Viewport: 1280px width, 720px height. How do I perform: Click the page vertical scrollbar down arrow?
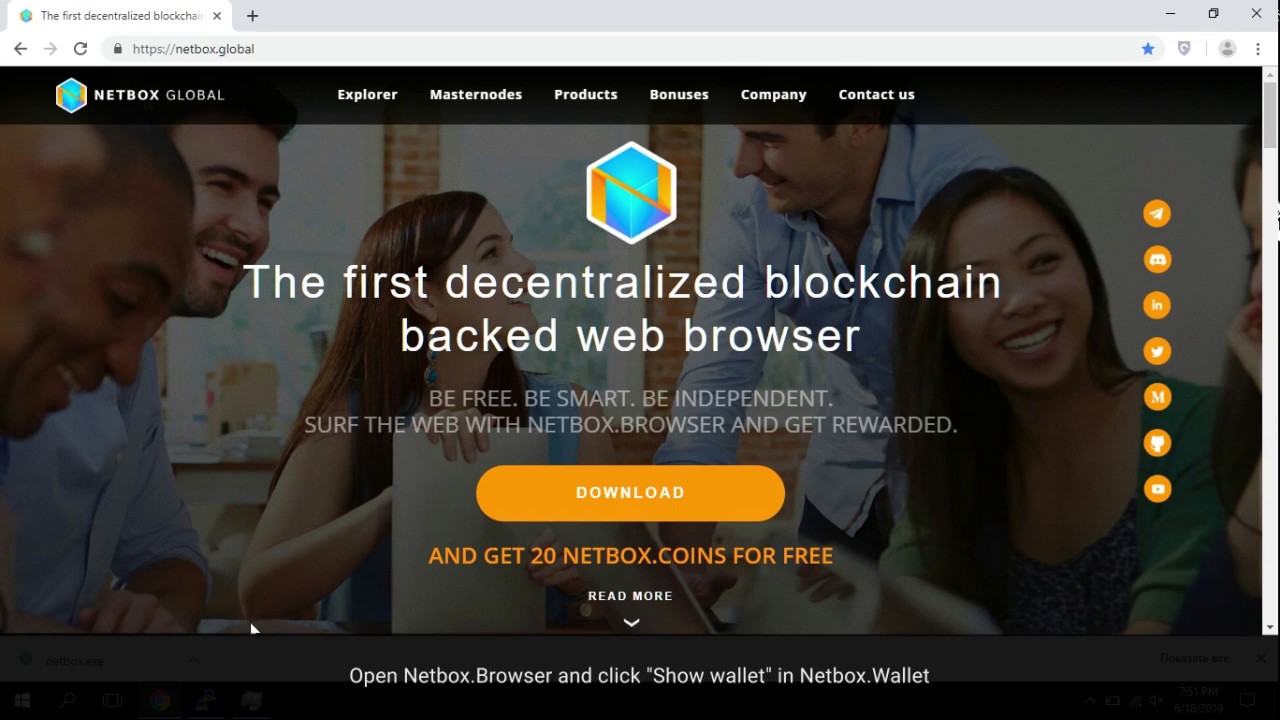1270,627
